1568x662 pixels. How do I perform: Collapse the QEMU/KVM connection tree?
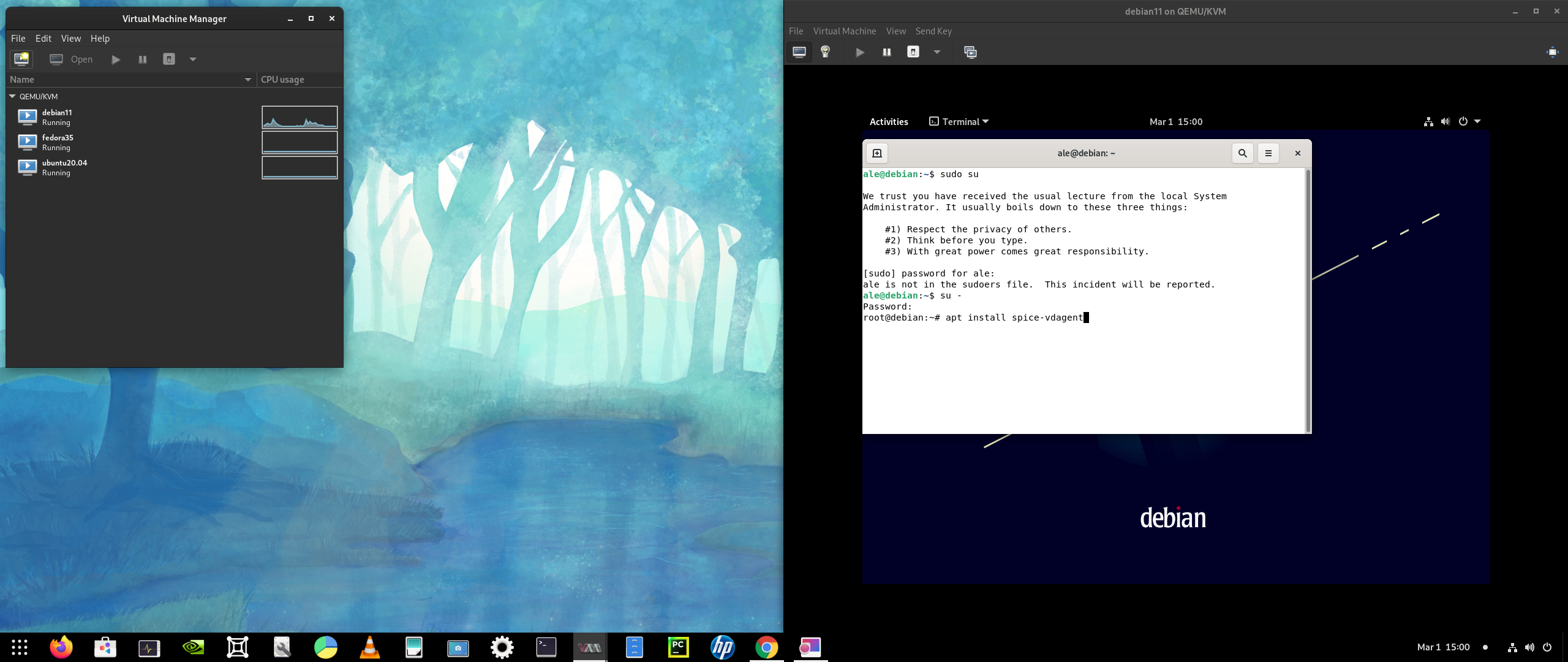pyautogui.click(x=12, y=96)
